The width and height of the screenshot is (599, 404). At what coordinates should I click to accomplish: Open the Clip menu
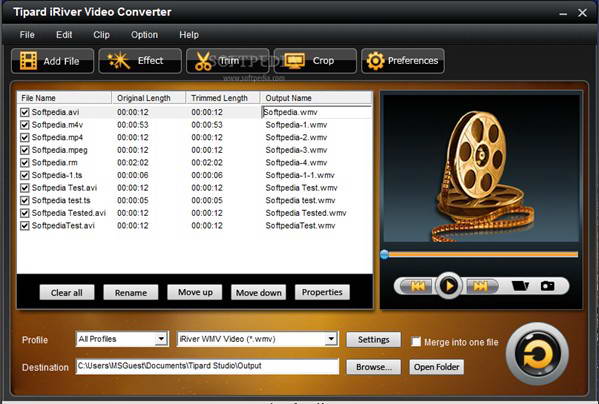[x=102, y=35]
